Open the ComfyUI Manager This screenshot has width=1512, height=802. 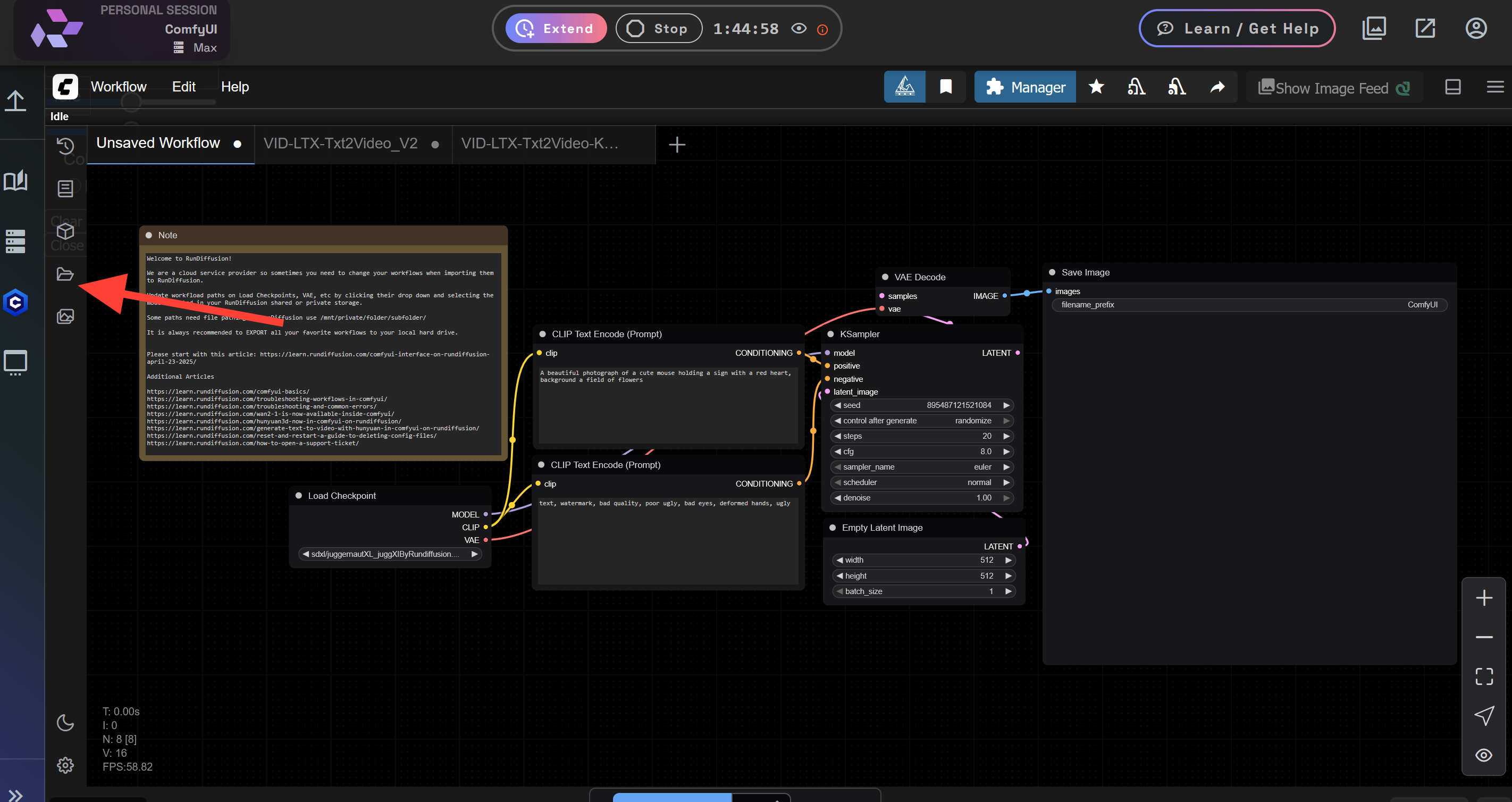[x=1025, y=86]
